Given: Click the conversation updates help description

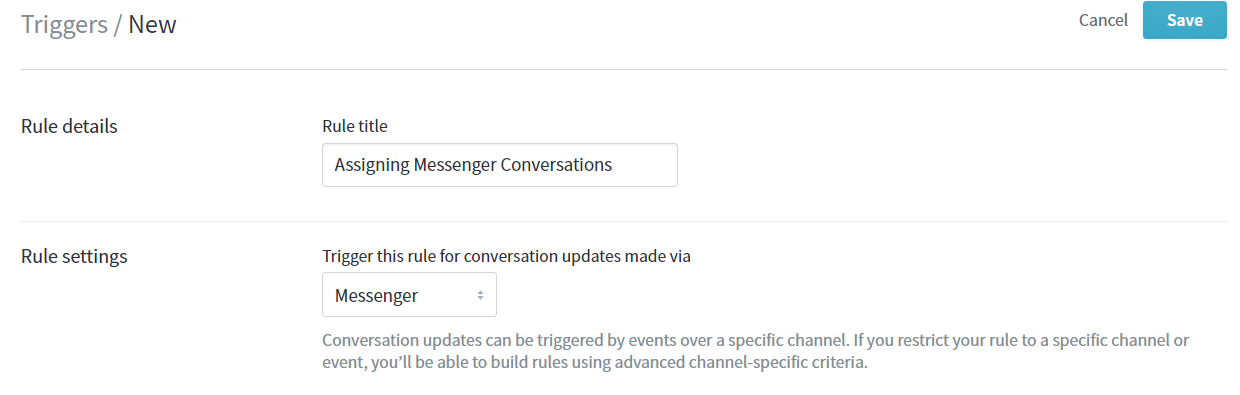Looking at the screenshot, I should (755, 351).
